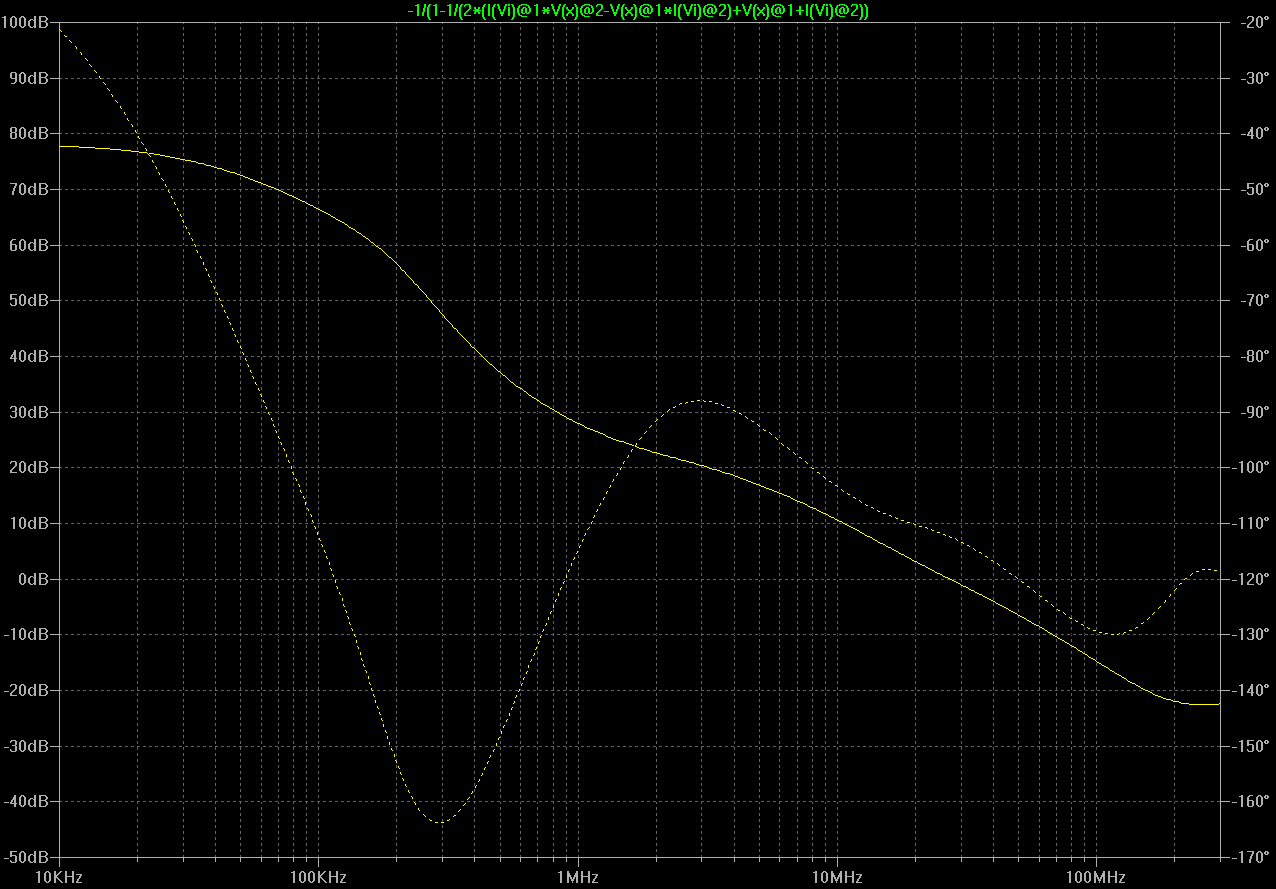The image size is (1276, 889).
Task: Click the -30dB left axis label
Action: pyautogui.click(x=28, y=746)
